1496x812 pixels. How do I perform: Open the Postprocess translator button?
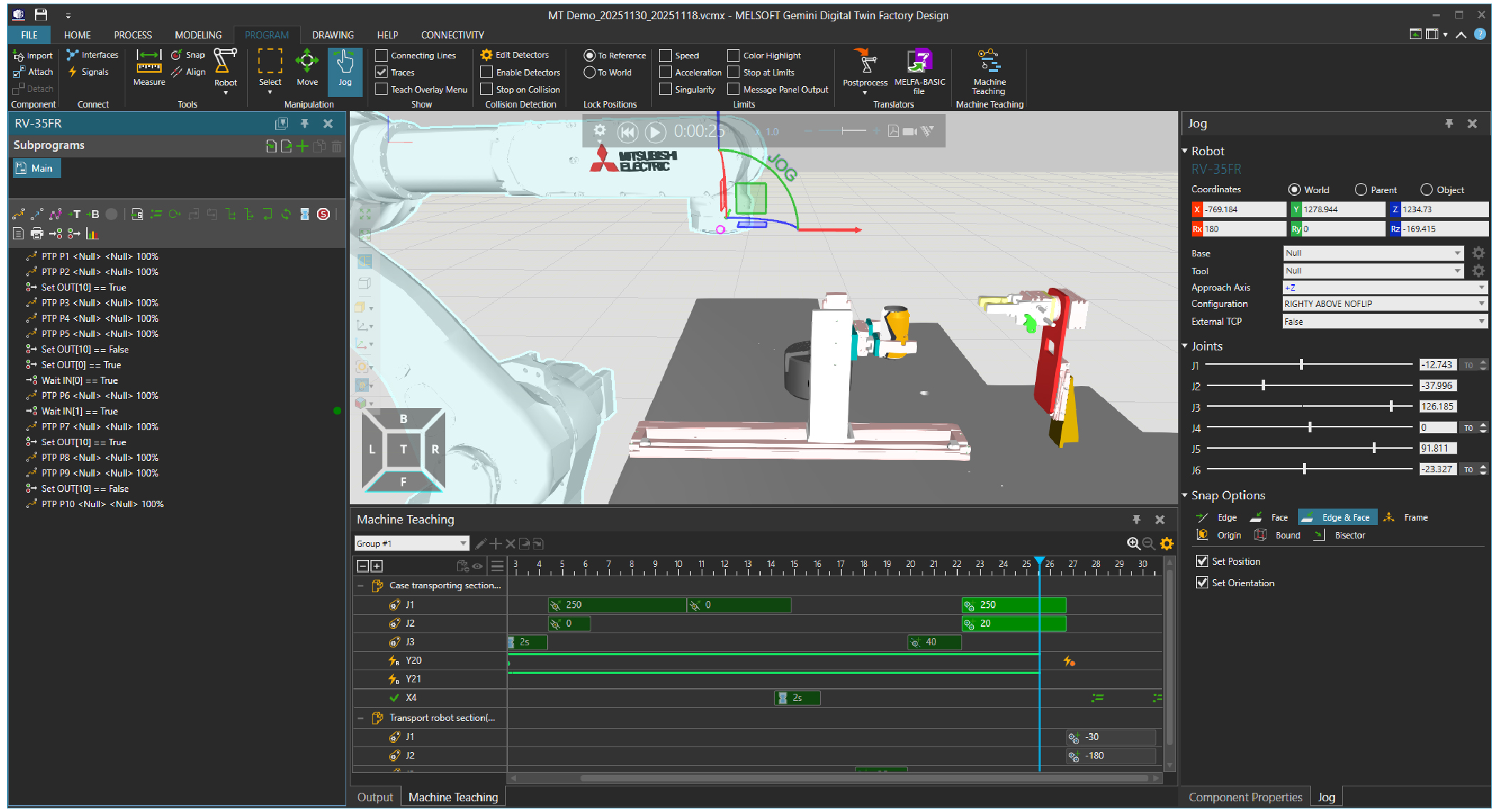click(x=865, y=71)
